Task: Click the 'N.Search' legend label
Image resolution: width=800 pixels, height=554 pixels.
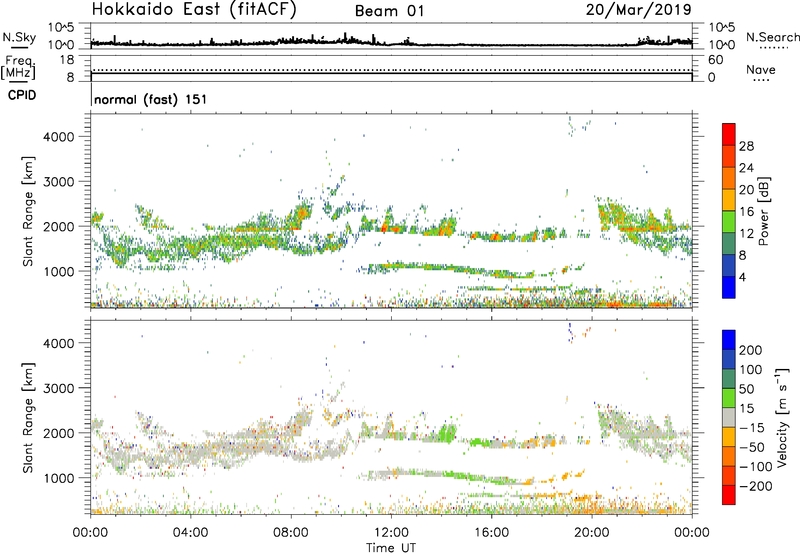Action: (772, 37)
